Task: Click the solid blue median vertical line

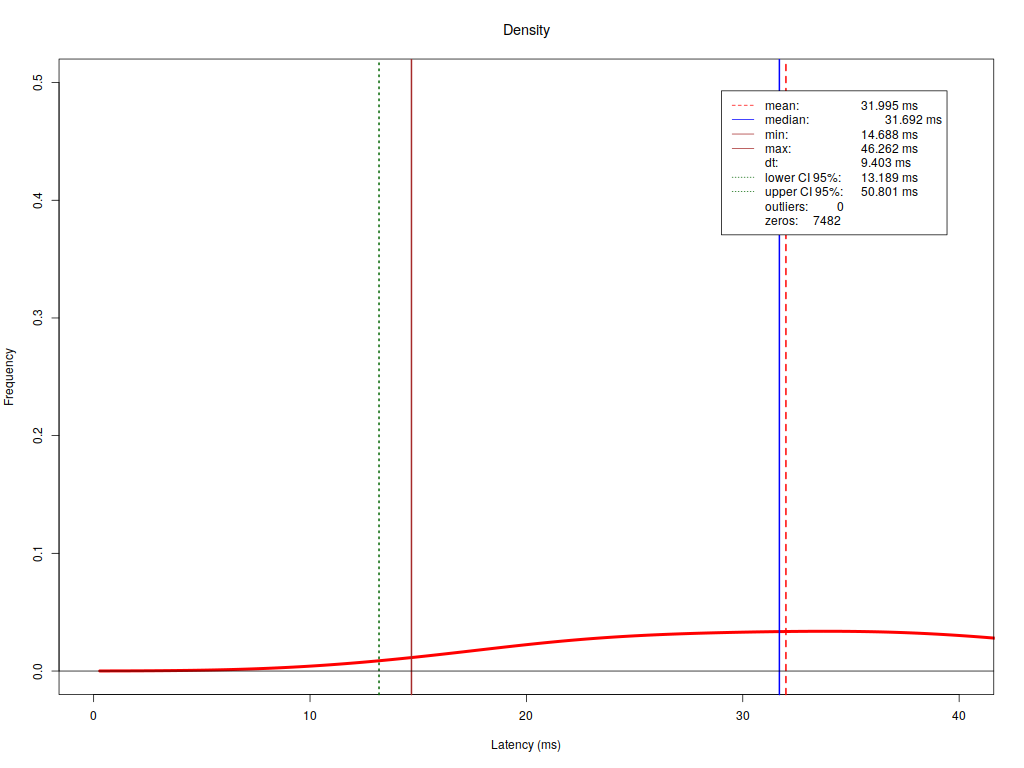Action: [x=779, y=400]
